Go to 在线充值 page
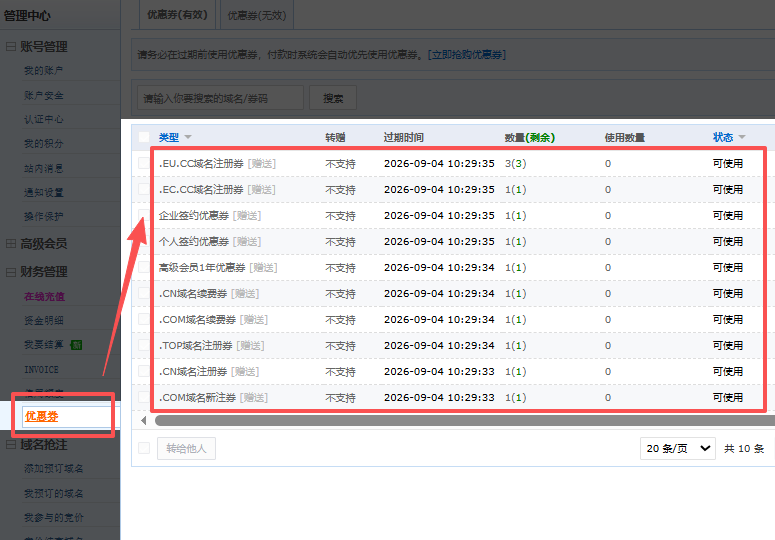The height and width of the screenshot is (540, 775). pos(44,296)
